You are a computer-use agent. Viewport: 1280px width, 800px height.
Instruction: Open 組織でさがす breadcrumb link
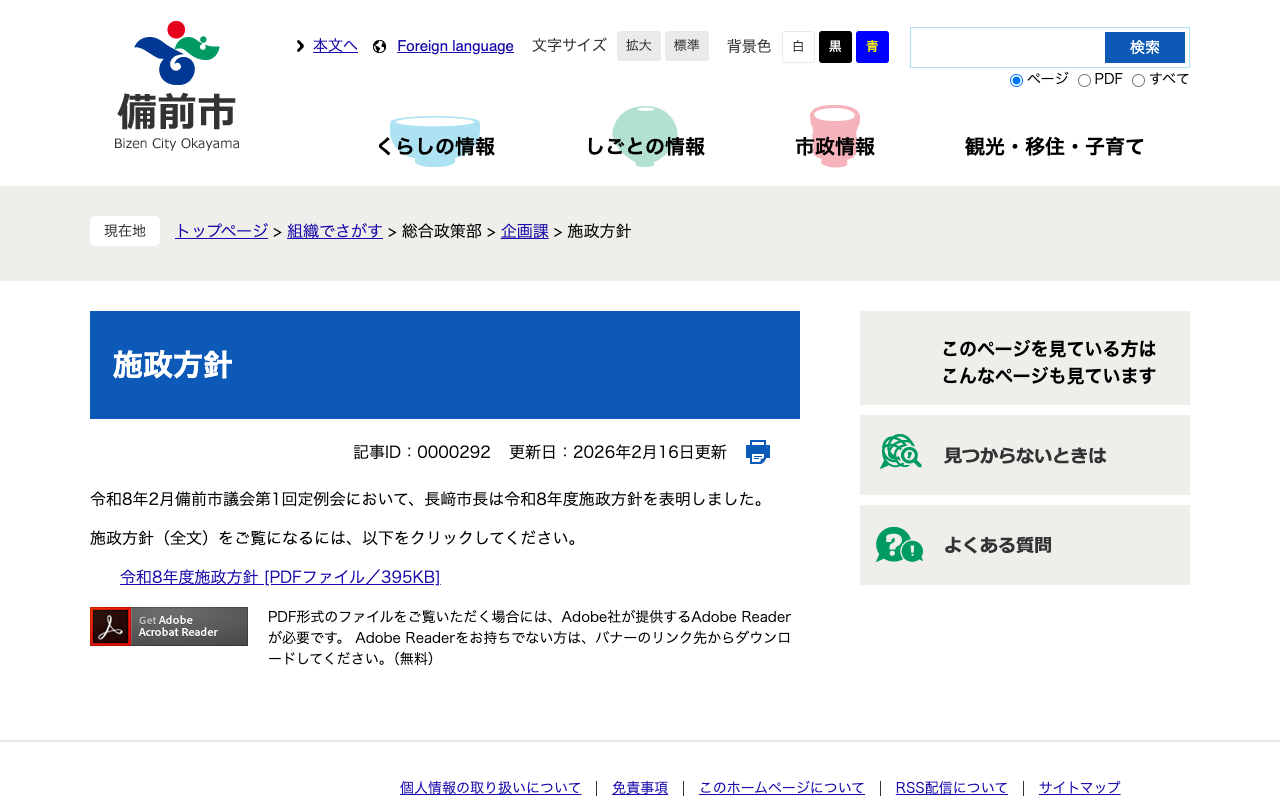pos(335,231)
